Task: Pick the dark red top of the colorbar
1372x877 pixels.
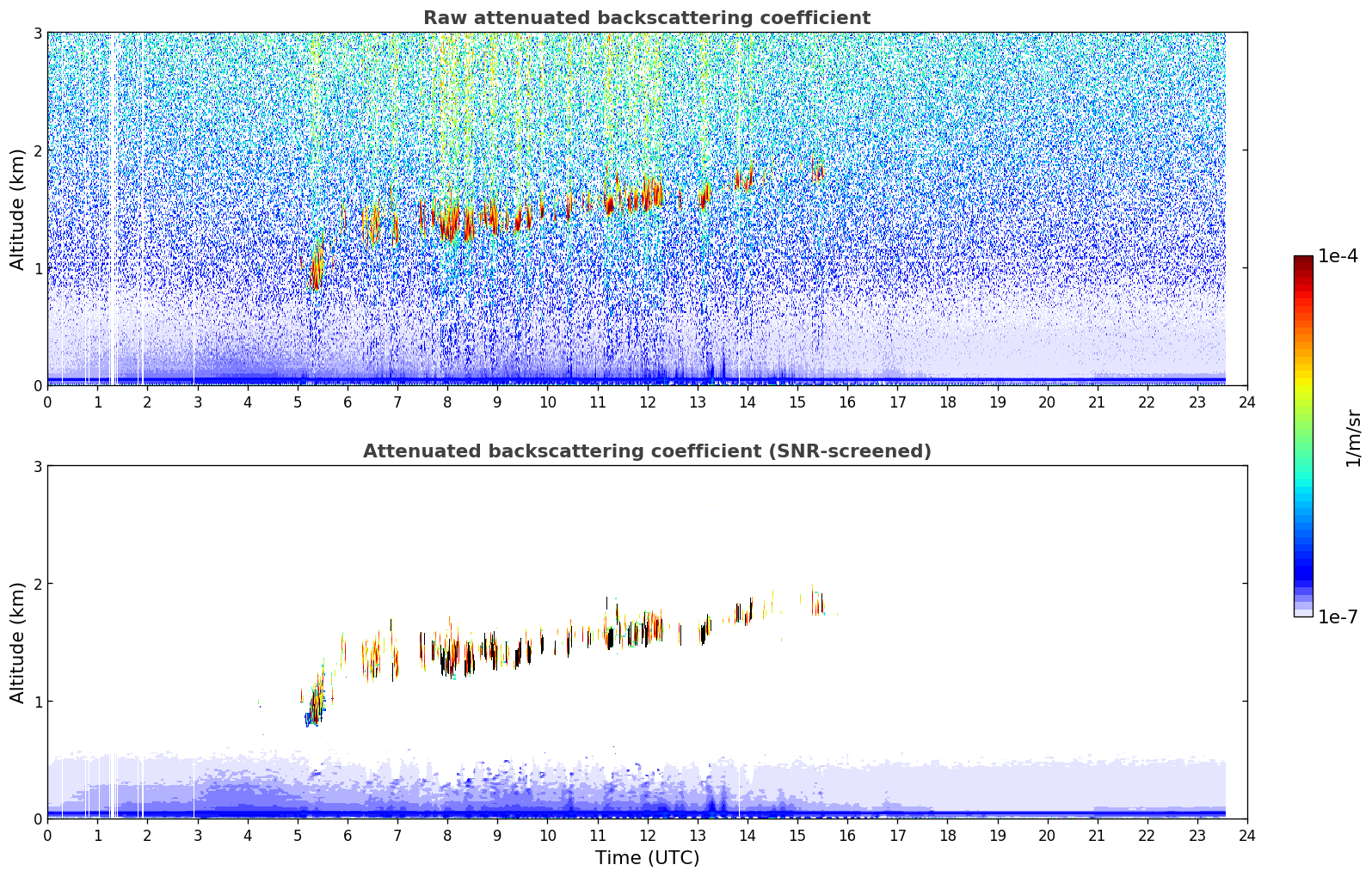Action: 1302,261
